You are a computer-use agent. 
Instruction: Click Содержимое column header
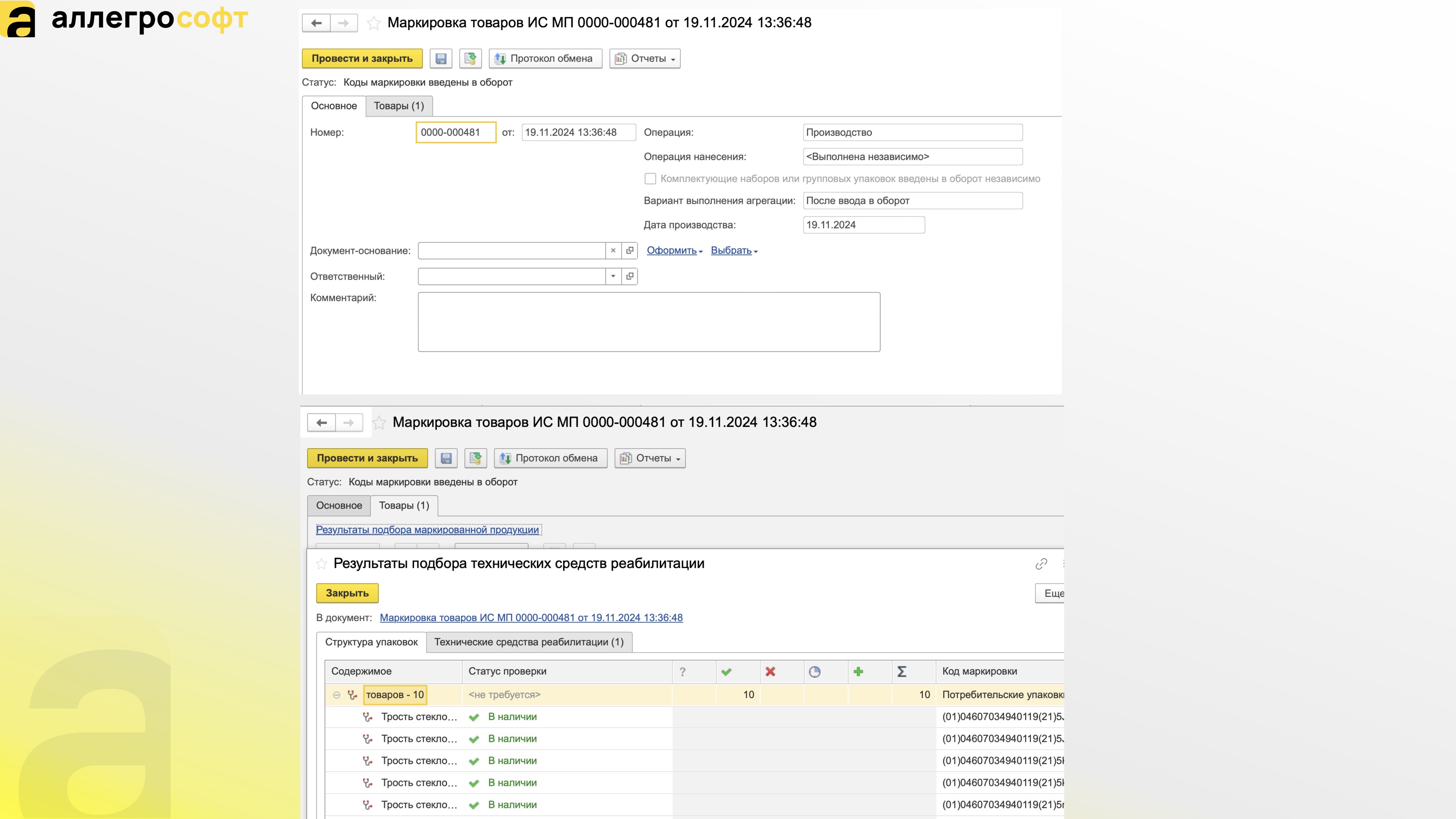pos(394,672)
